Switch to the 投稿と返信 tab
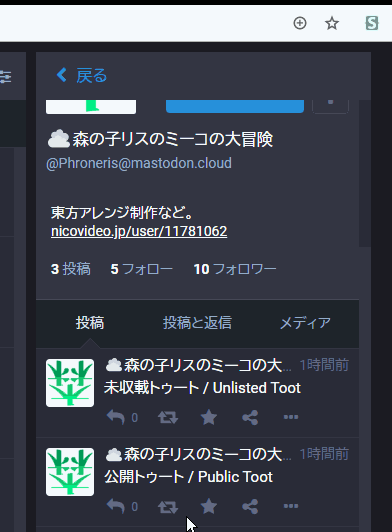 click(x=197, y=323)
